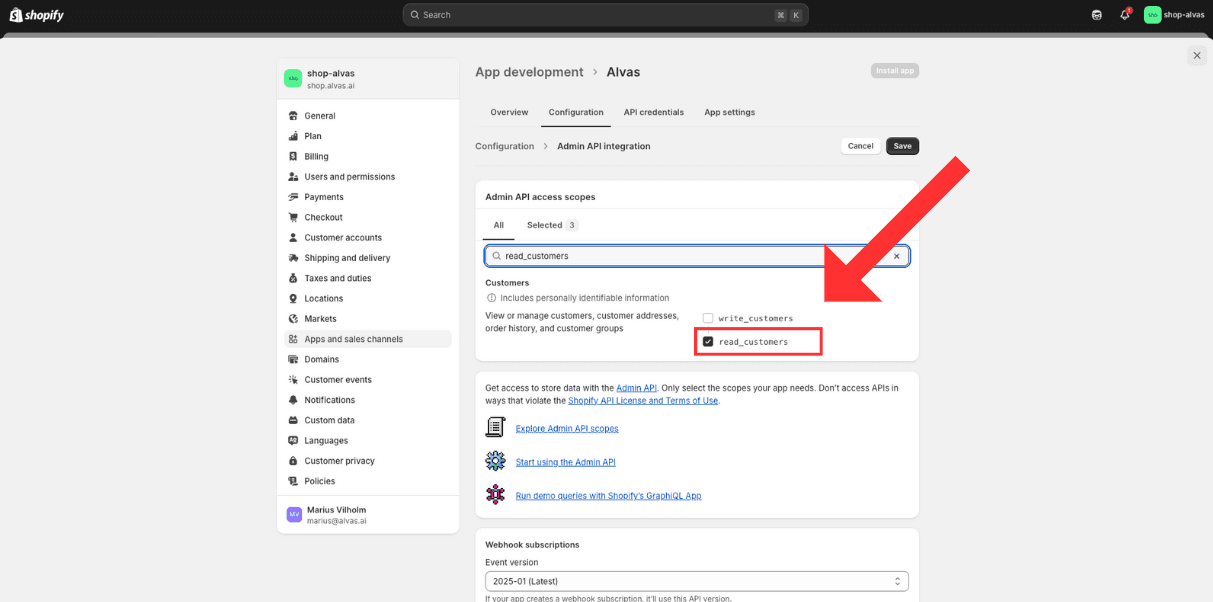The width and height of the screenshot is (1213, 602).
Task: Click the Policies sidebar icon
Action: coord(293,481)
